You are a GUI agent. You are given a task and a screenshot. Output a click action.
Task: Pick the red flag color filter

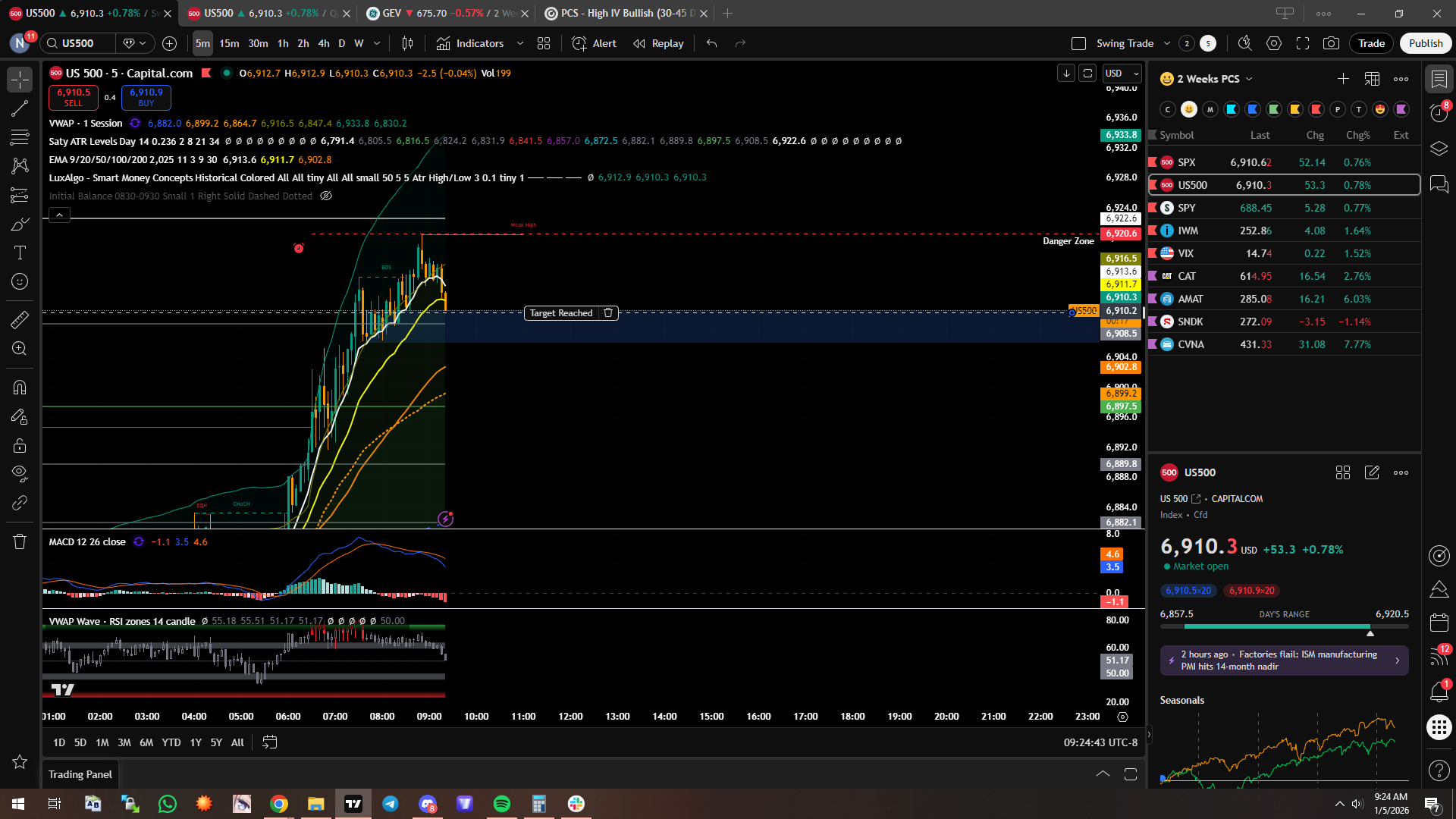click(1316, 109)
